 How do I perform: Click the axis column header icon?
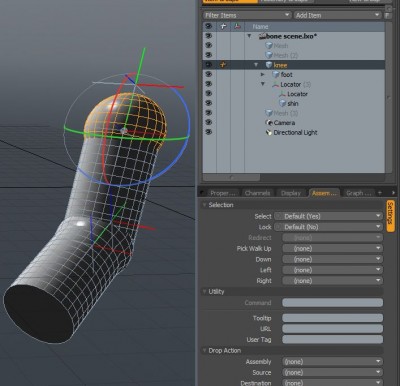click(237, 26)
